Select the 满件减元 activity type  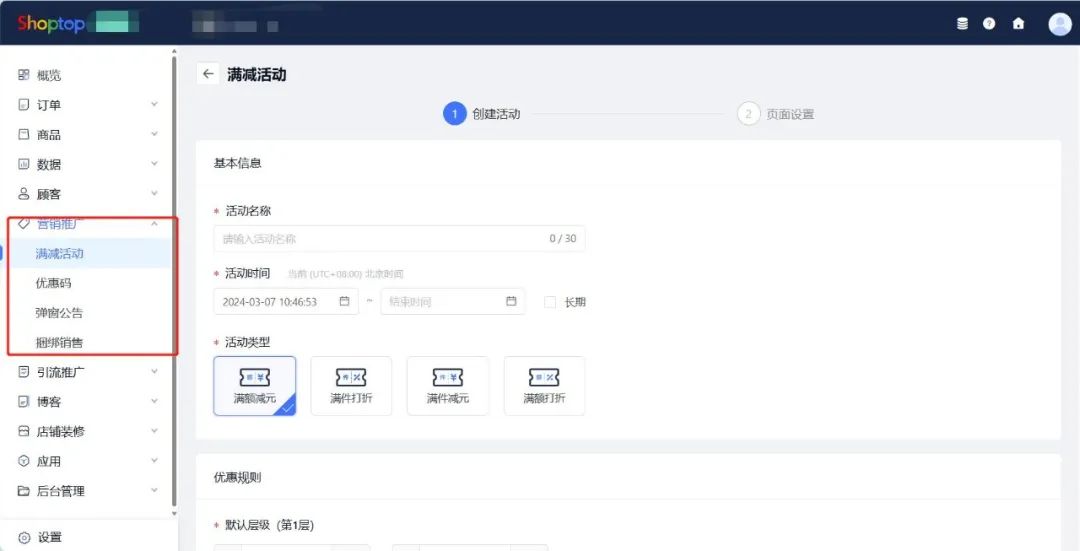point(448,386)
